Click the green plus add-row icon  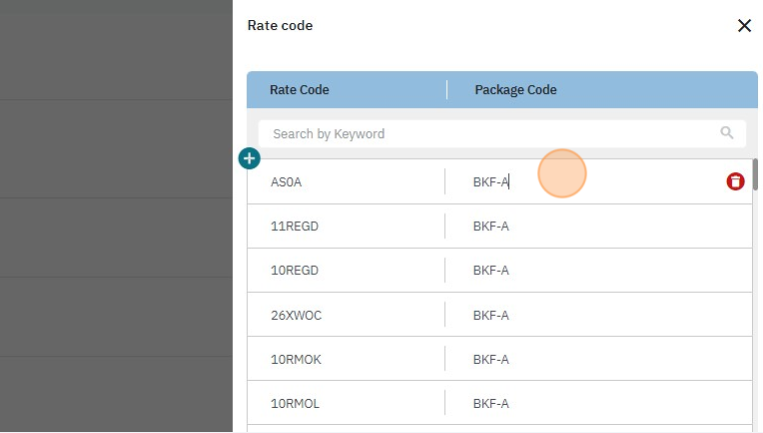point(249,158)
